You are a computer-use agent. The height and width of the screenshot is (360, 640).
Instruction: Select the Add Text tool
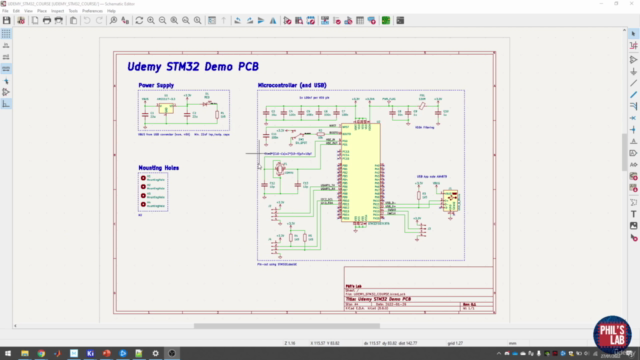(633, 214)
